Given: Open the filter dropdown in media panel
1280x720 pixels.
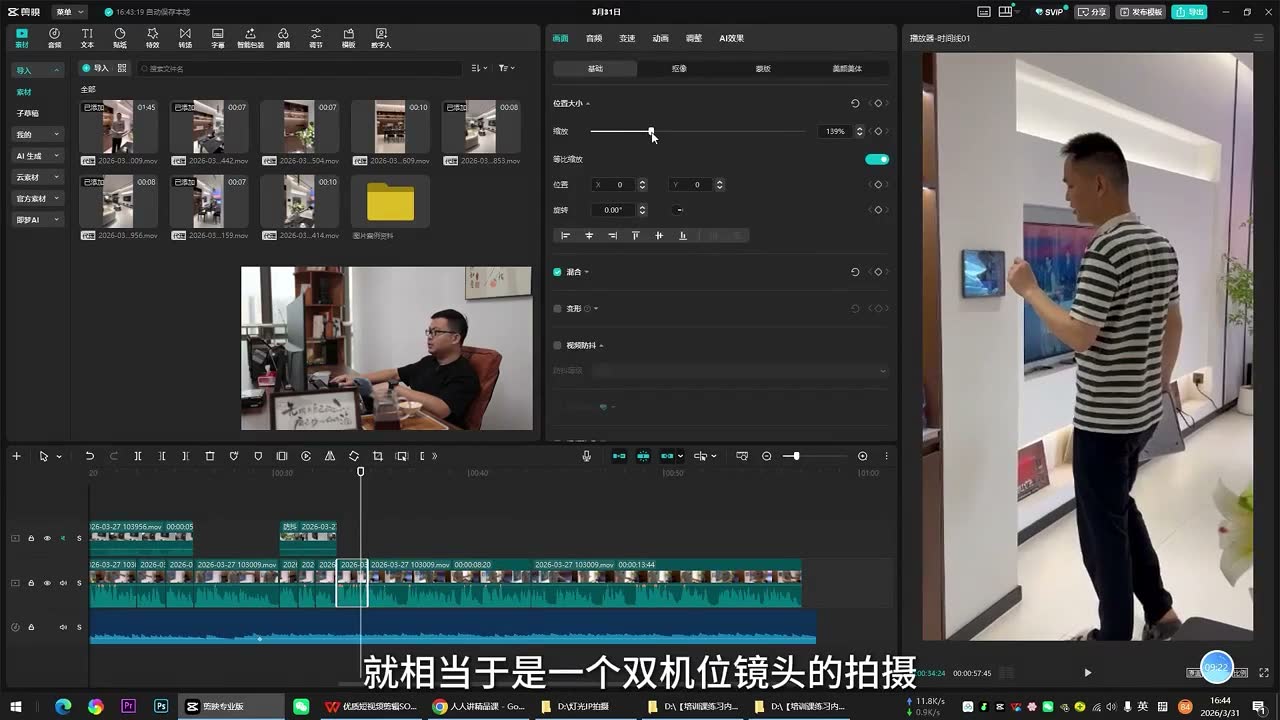Looking at the screenshot, I should click(x=506, y=68).
